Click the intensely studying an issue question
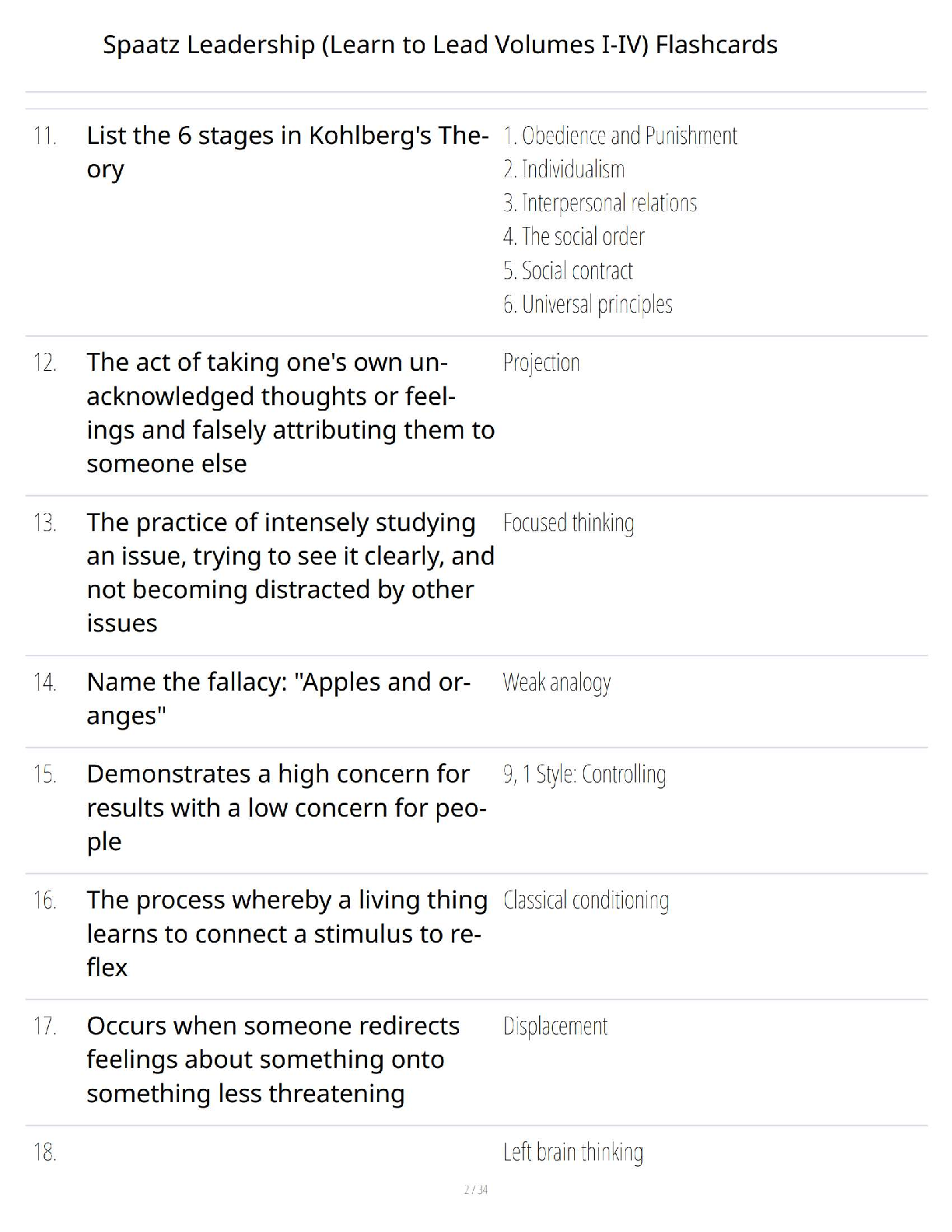Image resolution: width=952 pixels, height=1232 pixels. (291, 572)
